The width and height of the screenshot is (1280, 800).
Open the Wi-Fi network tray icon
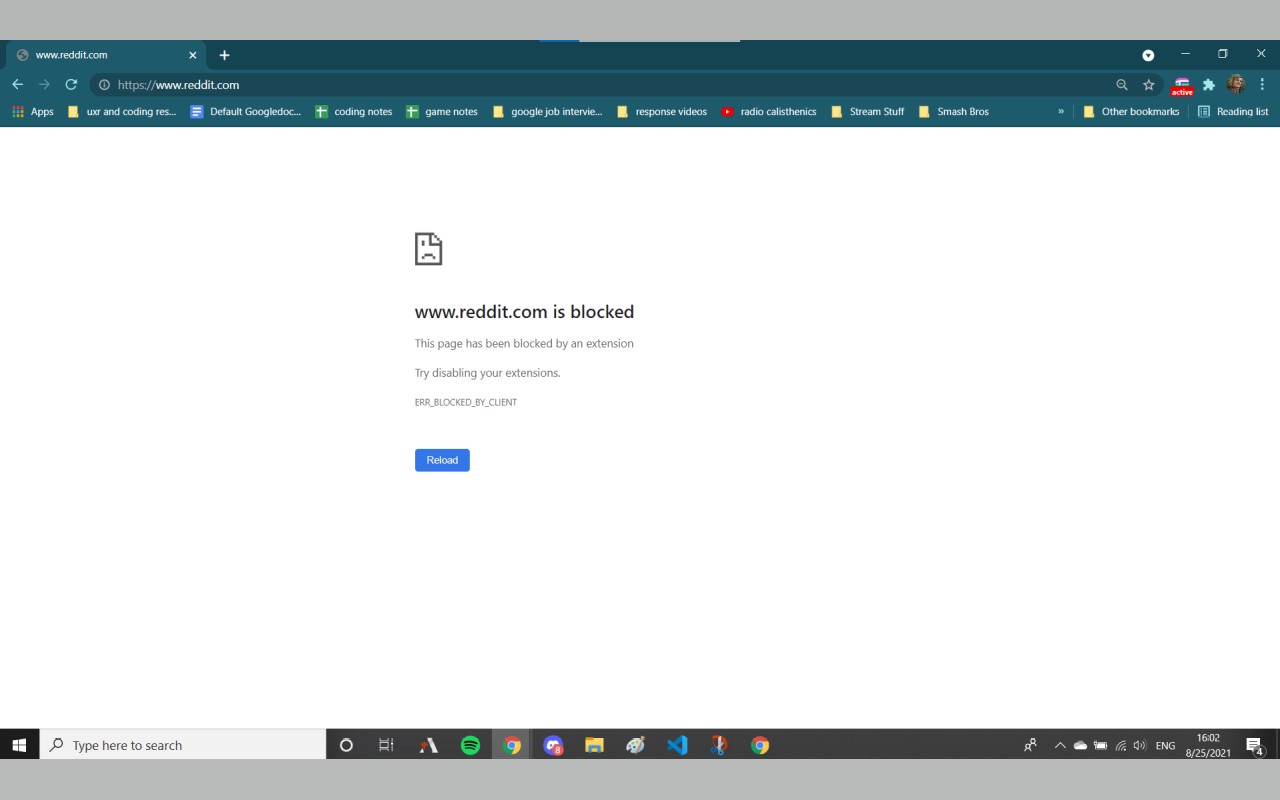pyautogui.click(x=1121, y=745)
